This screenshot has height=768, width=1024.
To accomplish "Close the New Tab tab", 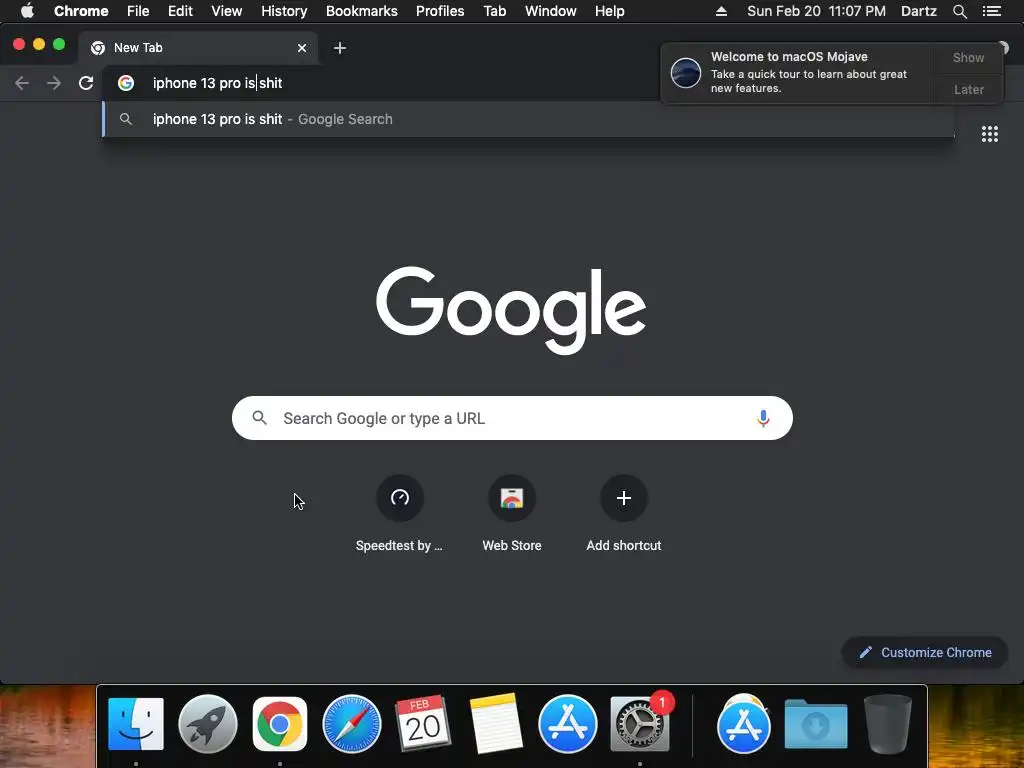I will [302, 48].
